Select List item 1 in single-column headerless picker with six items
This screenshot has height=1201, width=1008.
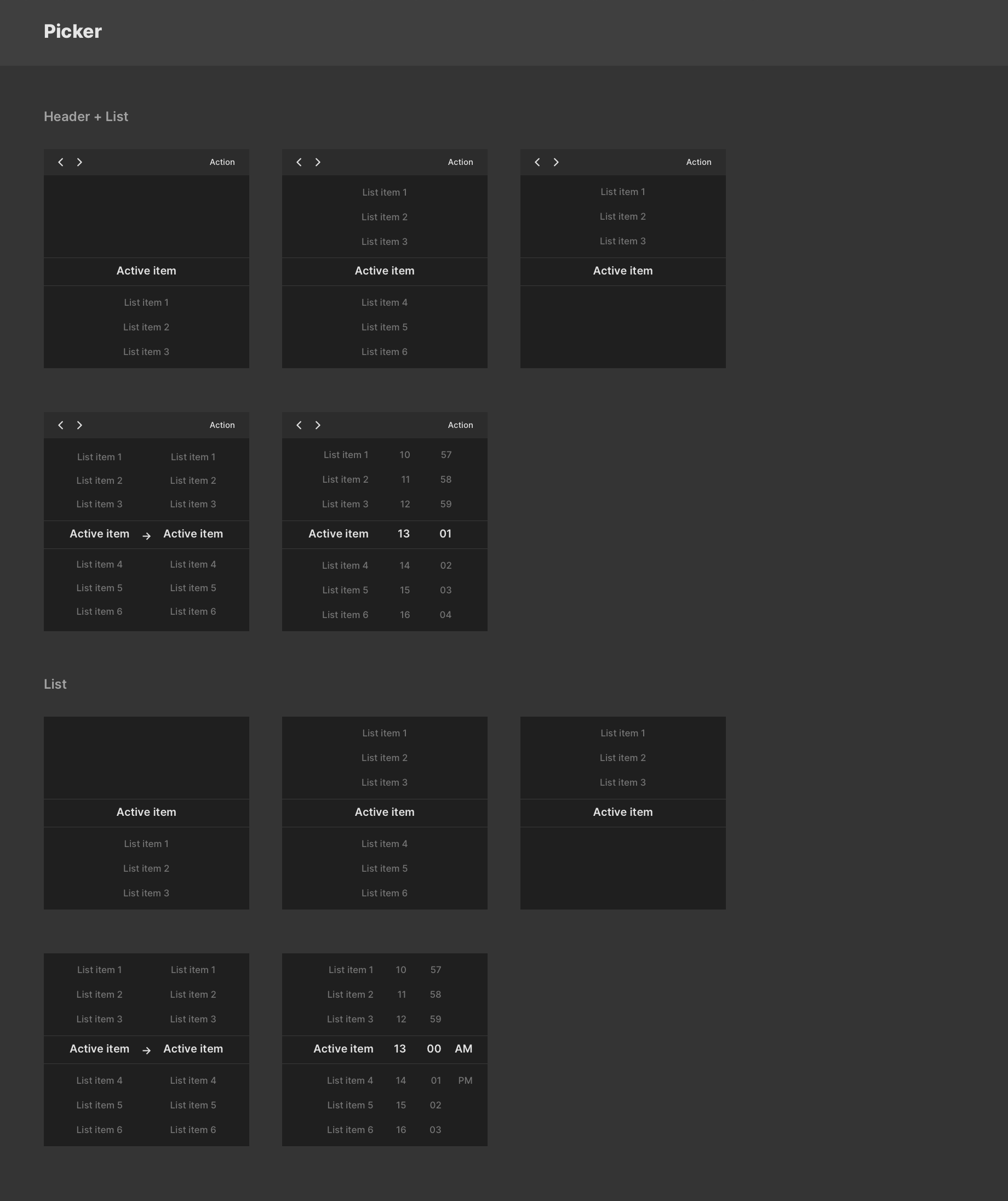pyautogui.click(x=384, y=733)
